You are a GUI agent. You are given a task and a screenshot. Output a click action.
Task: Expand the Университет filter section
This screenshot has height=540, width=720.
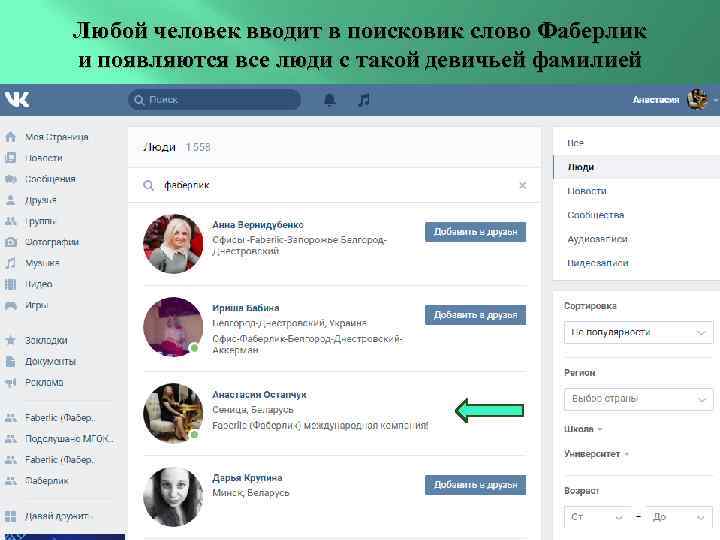click(596, 454)
